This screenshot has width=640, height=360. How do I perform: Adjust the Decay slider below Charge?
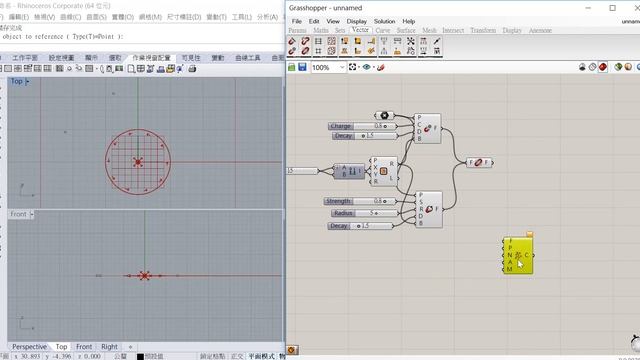click(x=364, y=136)
